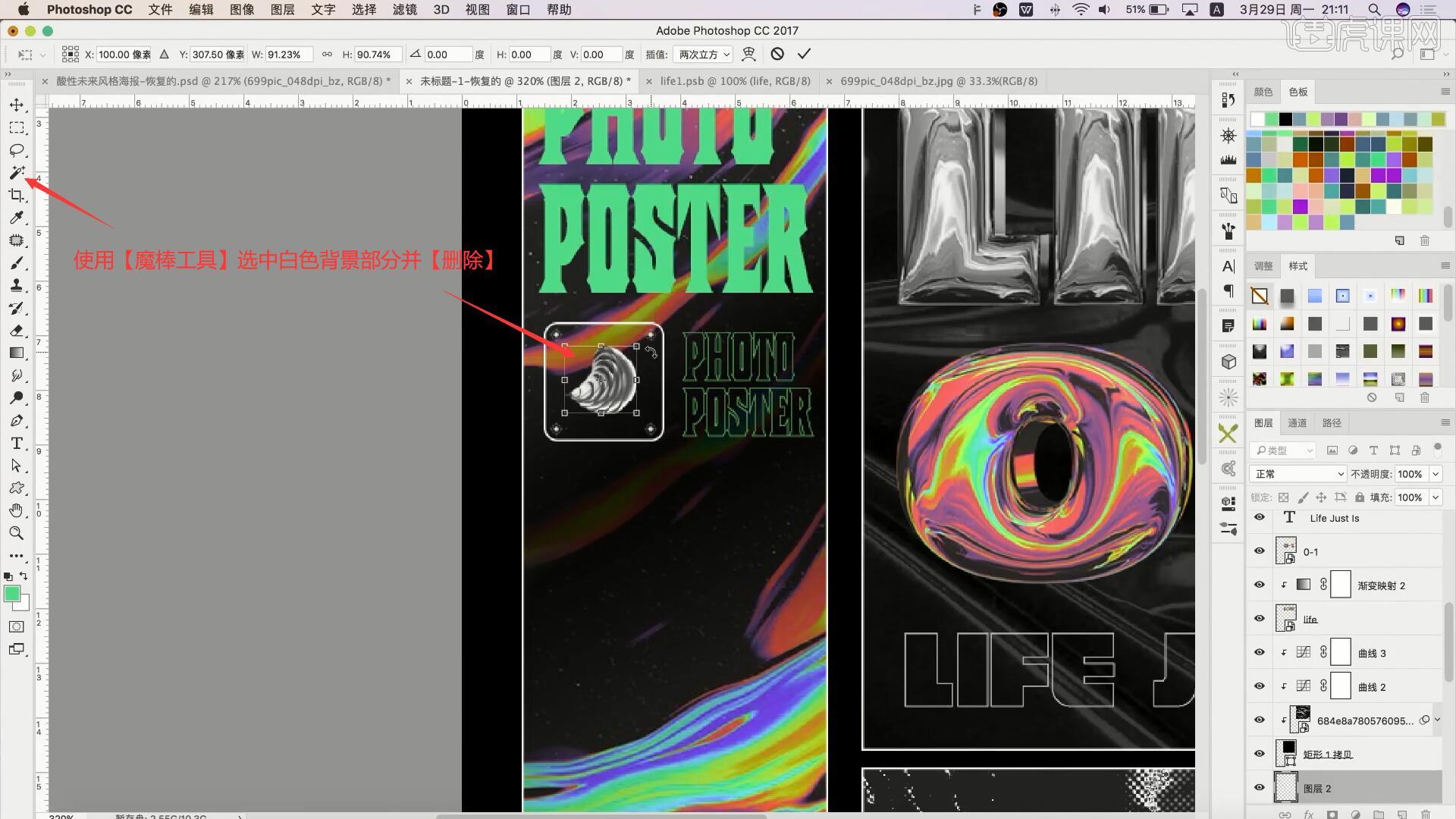Open the blend mode 正常 dropdown

[x=1298, y=474]
